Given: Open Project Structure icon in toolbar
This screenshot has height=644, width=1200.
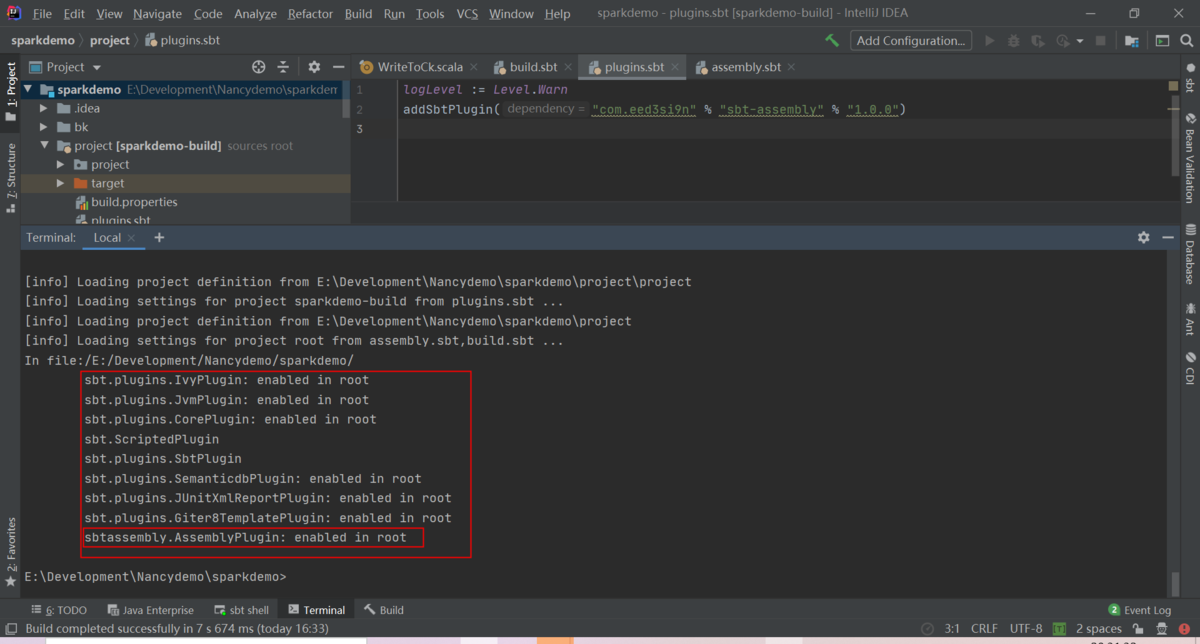Looking at the screenshot, I should (1132, 41).
